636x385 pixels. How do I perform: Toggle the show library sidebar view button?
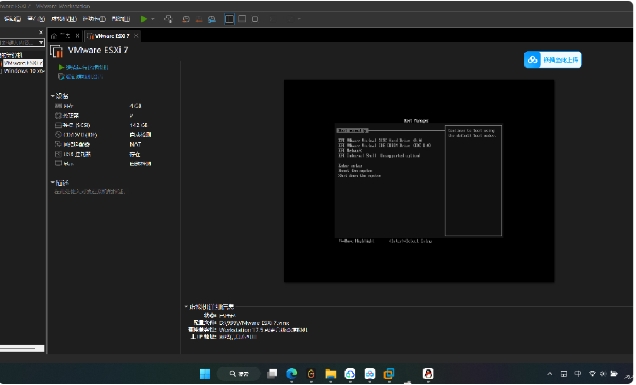(x=229, y=19)
